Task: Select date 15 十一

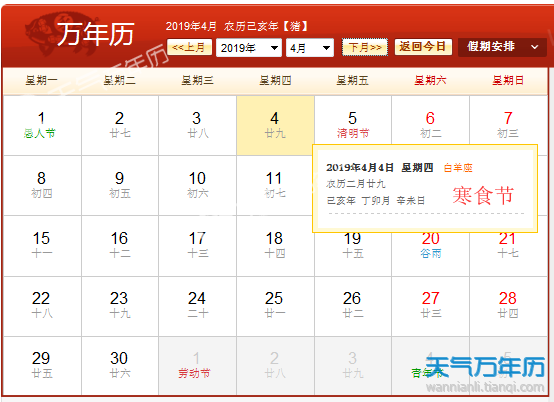Action: [42, 246]
